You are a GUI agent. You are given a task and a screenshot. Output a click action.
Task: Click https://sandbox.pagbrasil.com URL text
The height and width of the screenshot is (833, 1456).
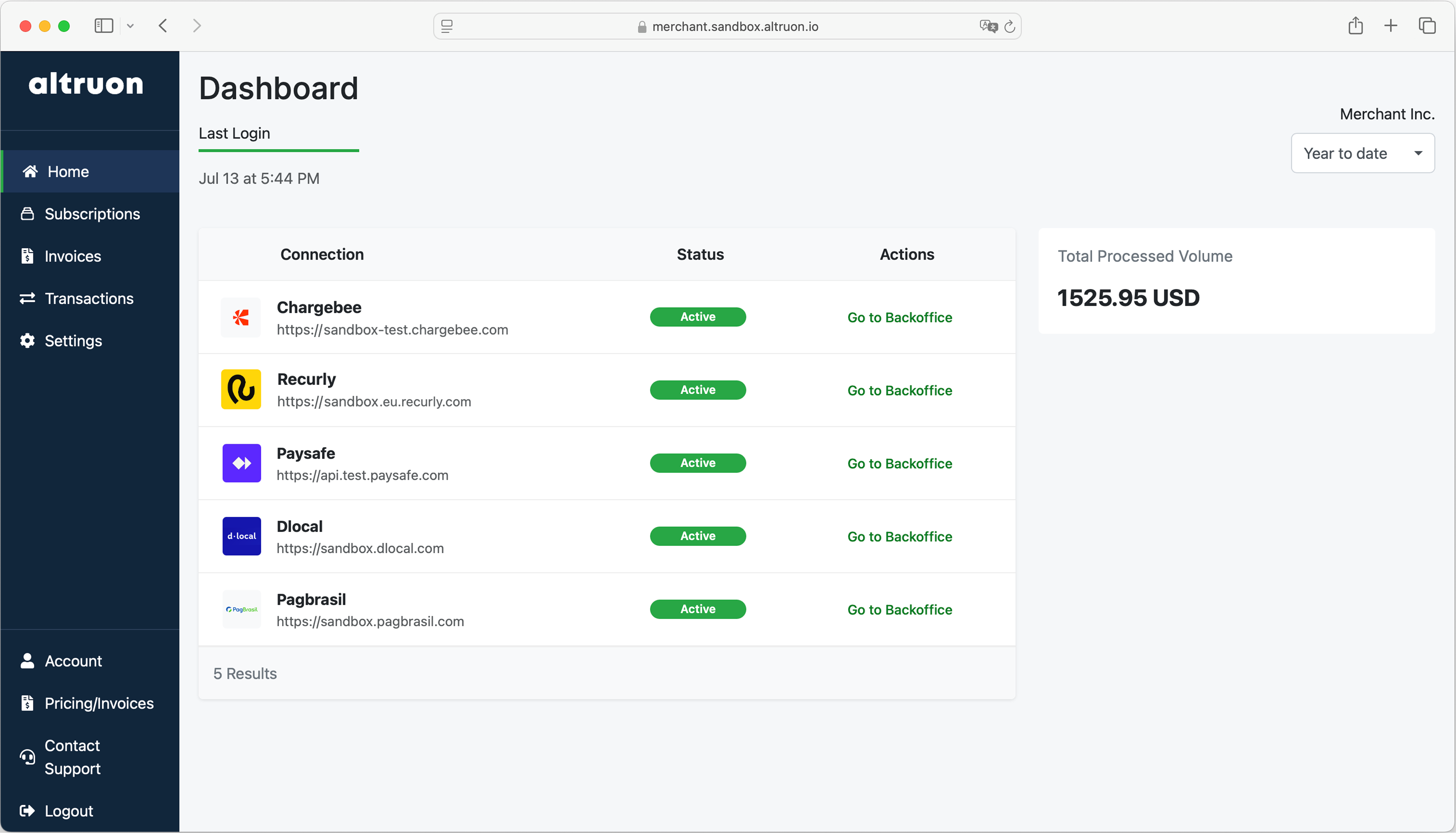[370, 622]
